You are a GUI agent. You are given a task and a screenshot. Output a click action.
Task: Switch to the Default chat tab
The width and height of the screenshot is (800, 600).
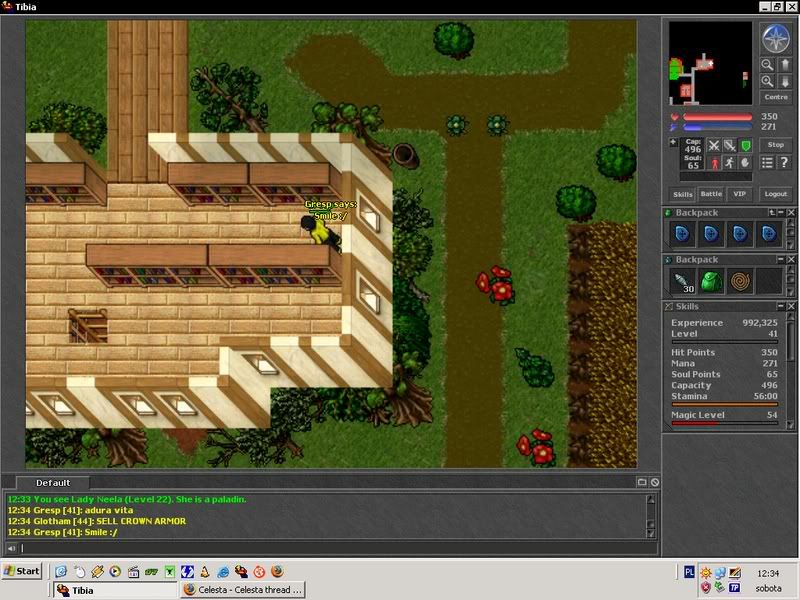53,483
